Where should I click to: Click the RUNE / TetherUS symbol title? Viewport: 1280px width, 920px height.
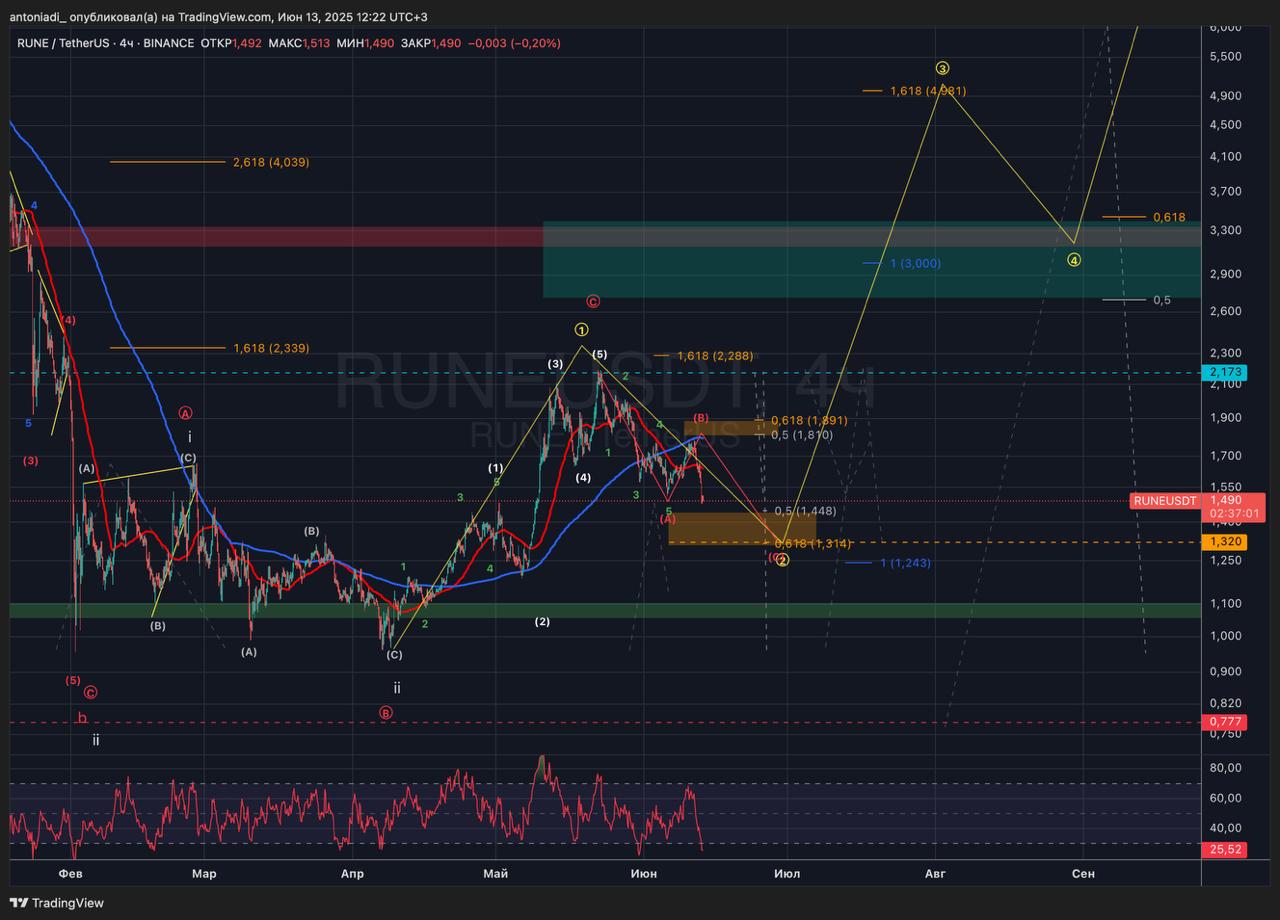click(65, 43)
